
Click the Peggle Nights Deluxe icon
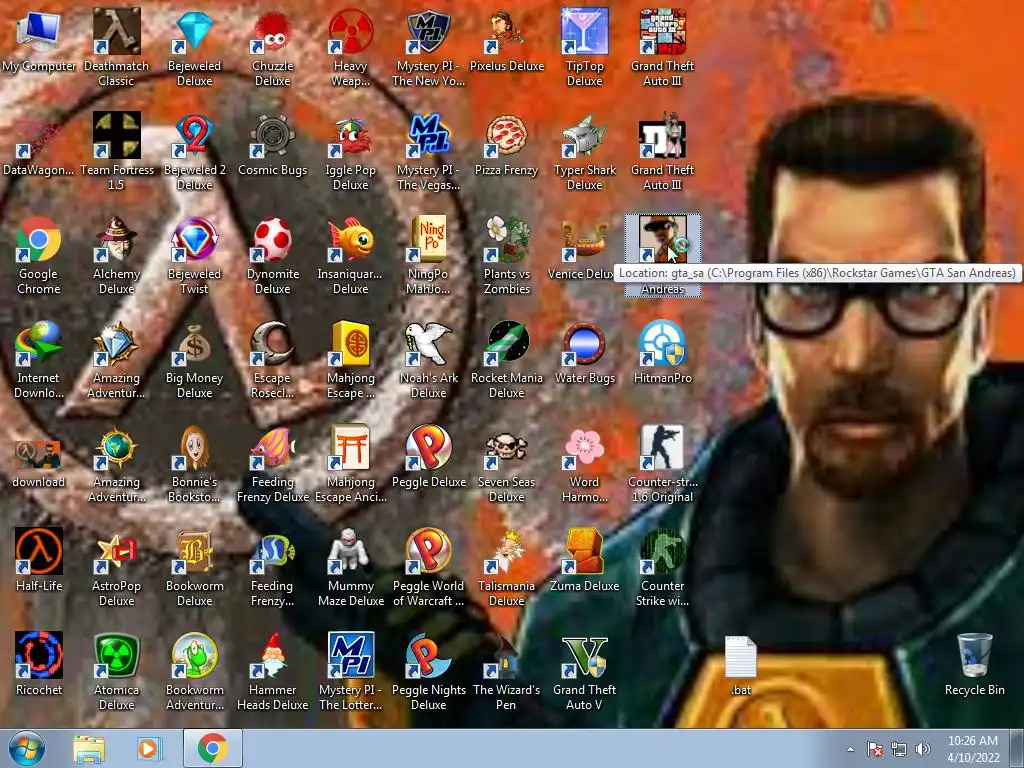click(x=428, y=655)
